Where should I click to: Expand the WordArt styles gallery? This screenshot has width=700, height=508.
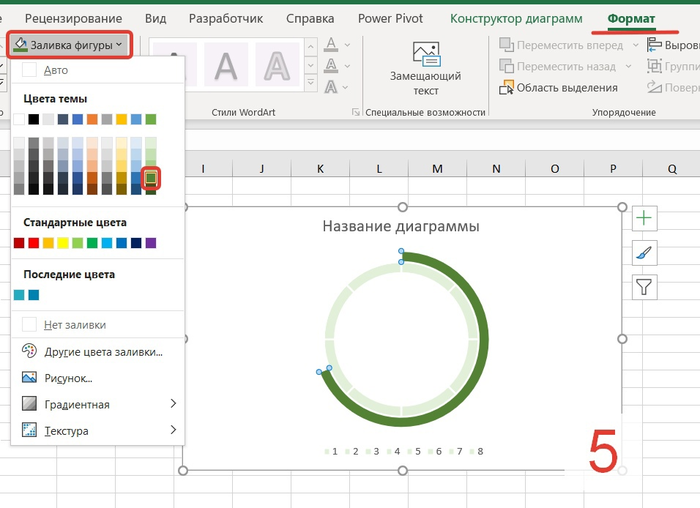click(x=311, y=83)
